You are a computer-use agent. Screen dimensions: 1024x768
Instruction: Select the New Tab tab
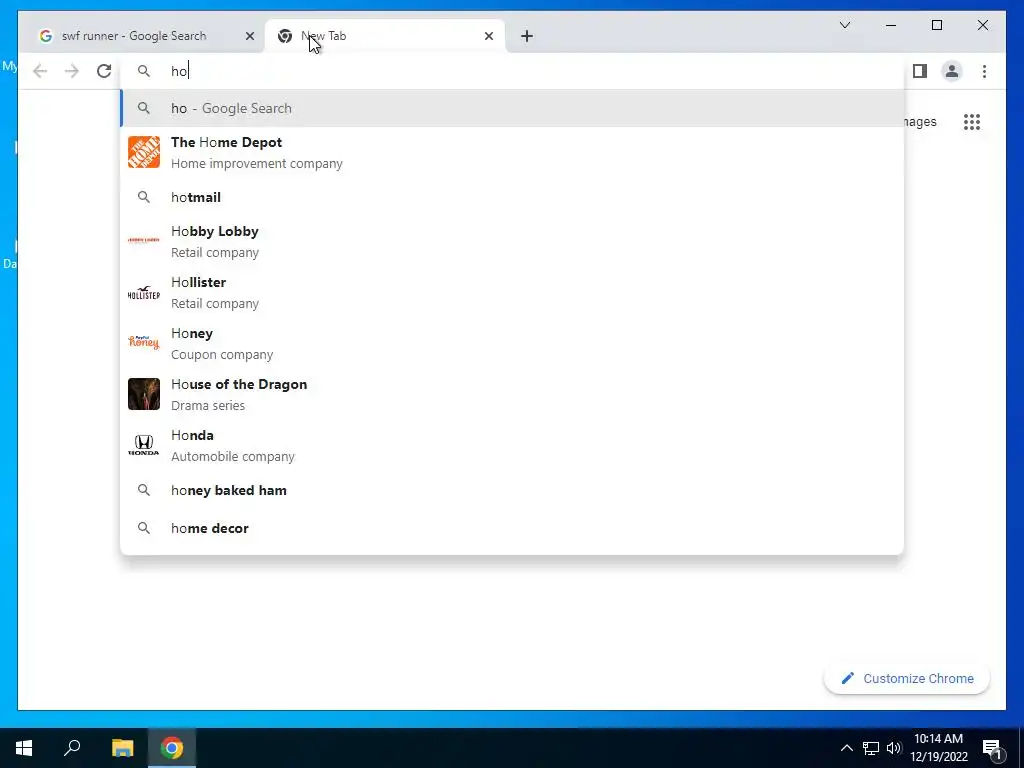(x=385, y=37)
